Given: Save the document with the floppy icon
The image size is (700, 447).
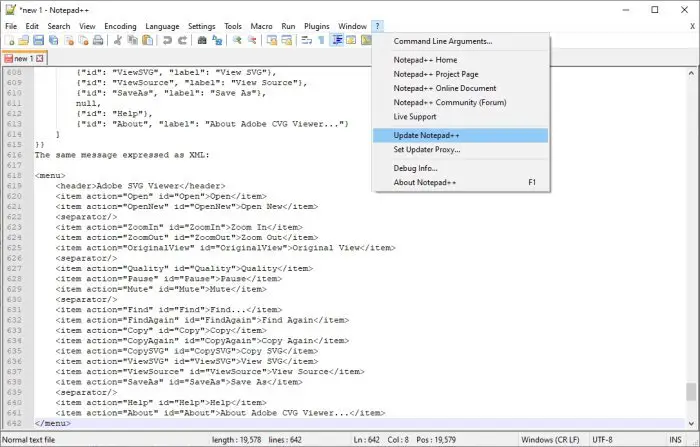Looking at the screenshot, I should pyautogui.click(x=39, y=41).
